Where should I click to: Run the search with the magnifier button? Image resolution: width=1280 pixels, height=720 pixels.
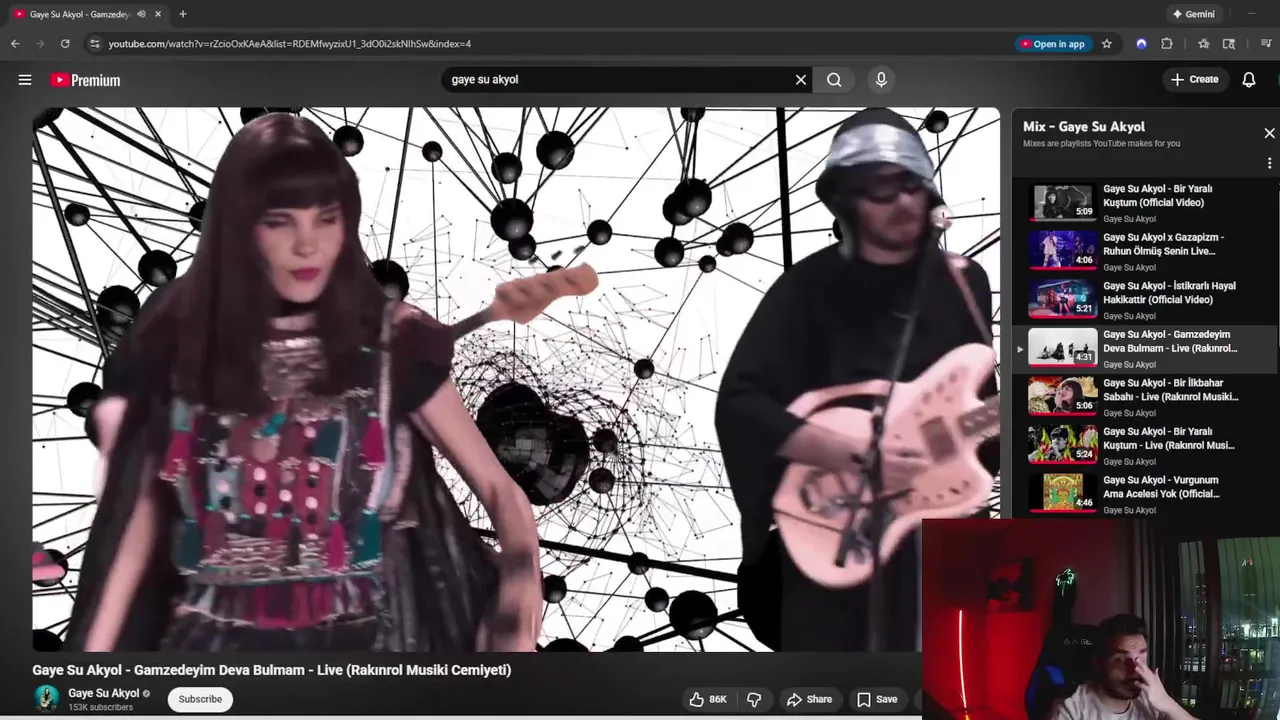tap(834, 80)
